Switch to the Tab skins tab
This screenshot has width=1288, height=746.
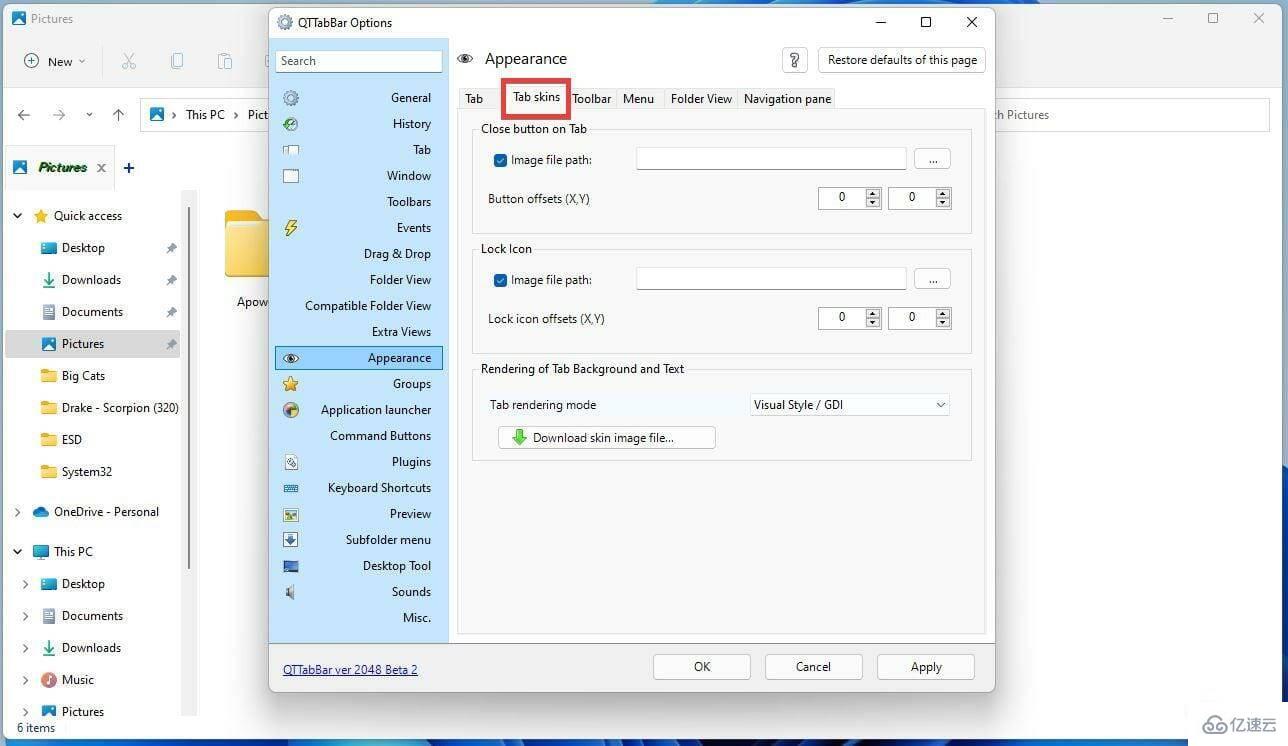(x=536, y=97)
